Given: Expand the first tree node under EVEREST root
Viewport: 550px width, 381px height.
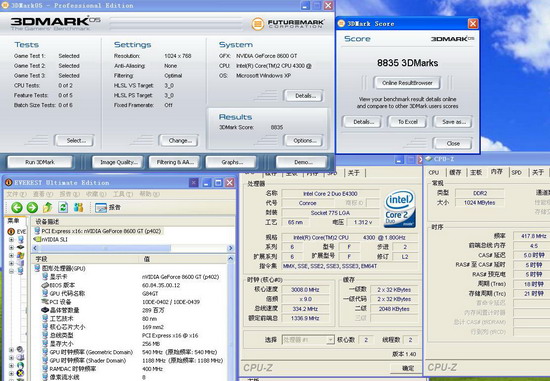Looking at the screenshot, I should coord(11,240).
